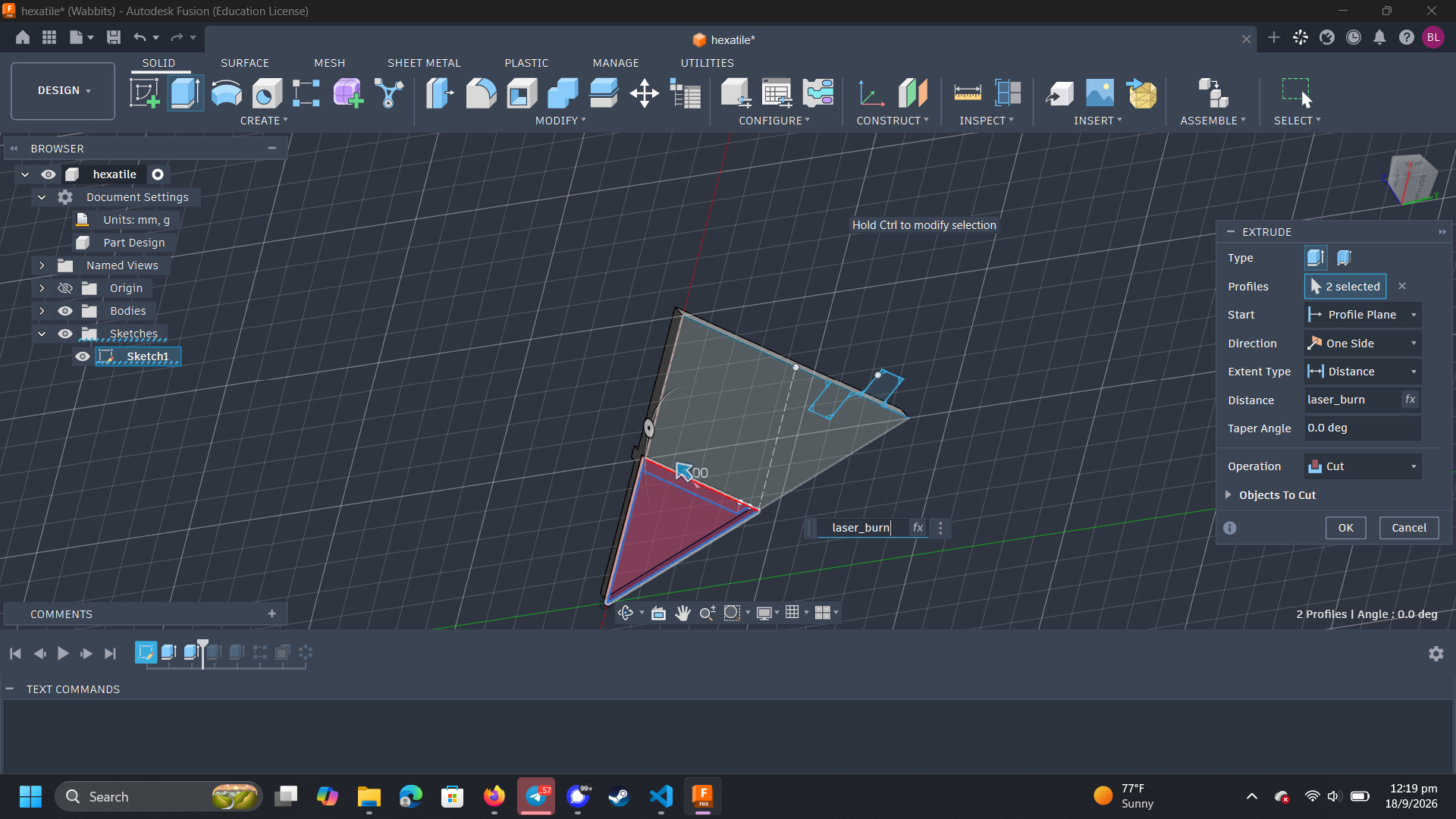This screenshot has height=819, width=1456.
Task: Open the Joint assemble tool
Action: click(1213, 93)
